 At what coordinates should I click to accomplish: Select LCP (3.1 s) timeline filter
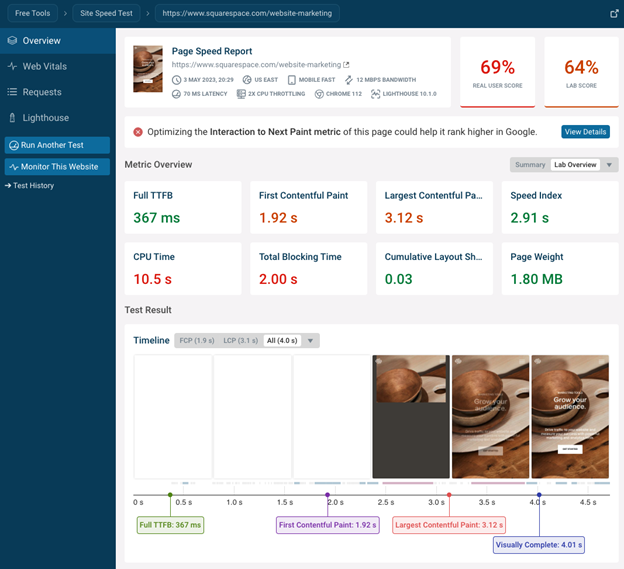coord(240,341)
